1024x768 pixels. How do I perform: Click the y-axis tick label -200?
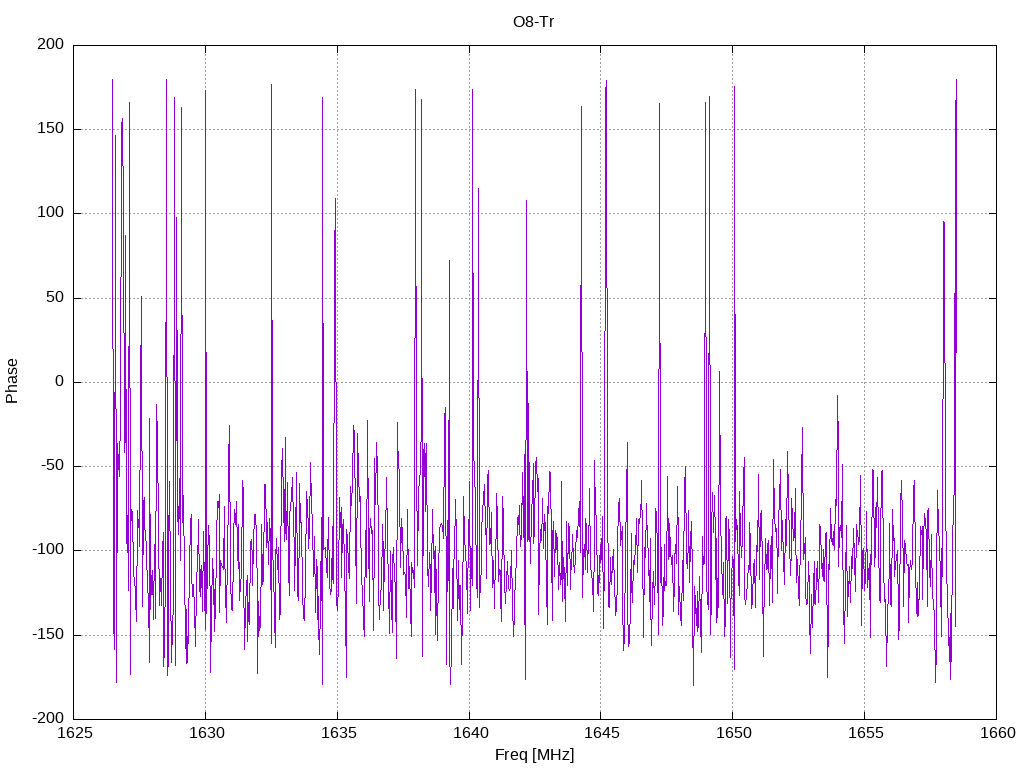(48, 718)
